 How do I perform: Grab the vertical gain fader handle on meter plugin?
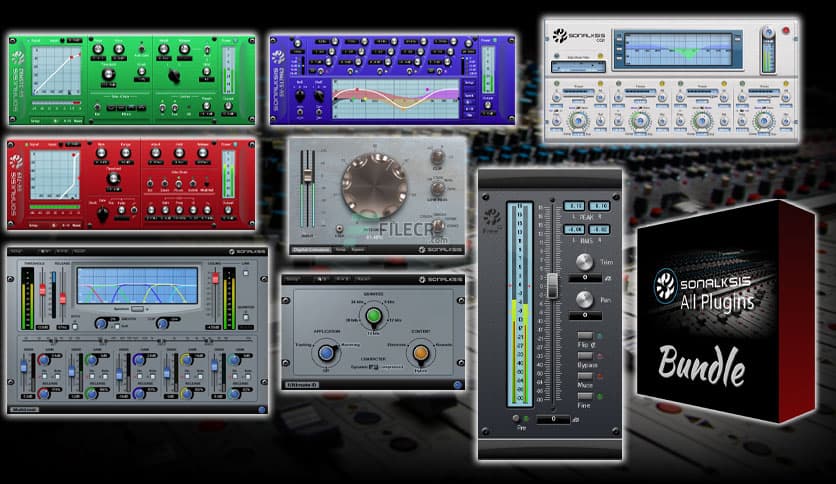553,286
